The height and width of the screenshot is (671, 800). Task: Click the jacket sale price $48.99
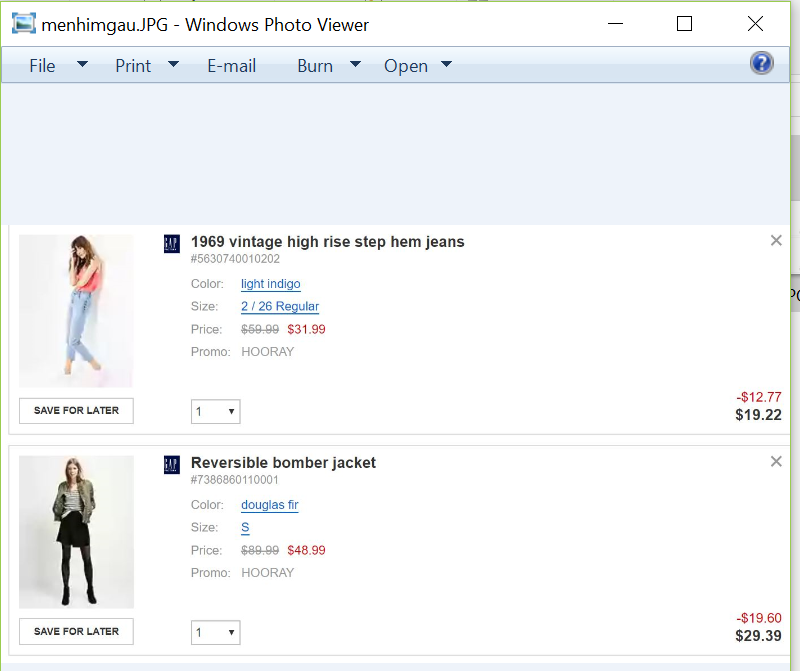[306, 550]
